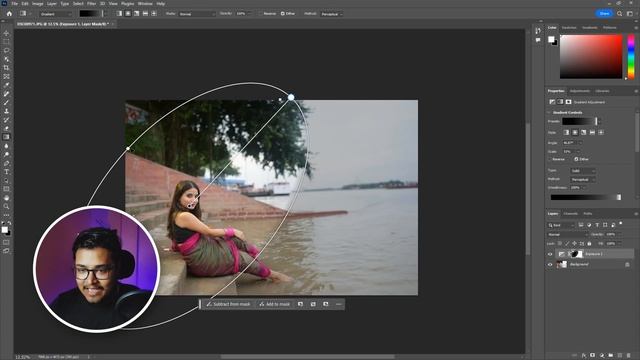
Task: Add a layer mask from Layers footer
Action: (593, 356)
